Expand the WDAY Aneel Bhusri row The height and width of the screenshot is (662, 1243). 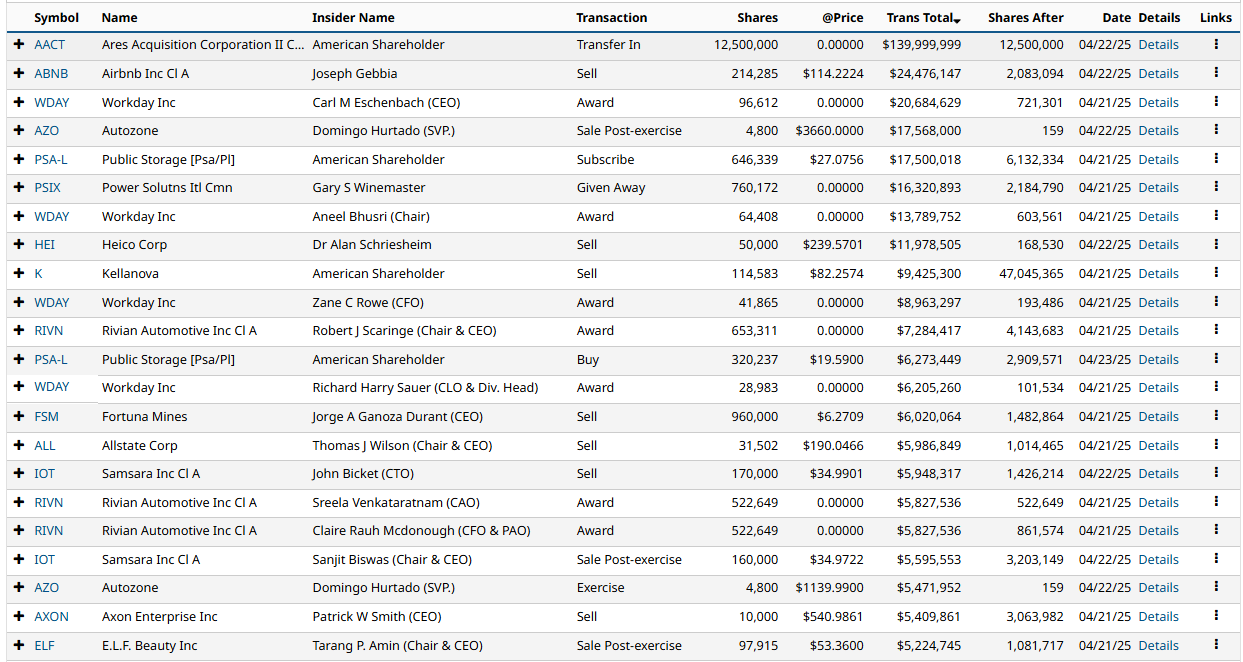tap(19, 216)
